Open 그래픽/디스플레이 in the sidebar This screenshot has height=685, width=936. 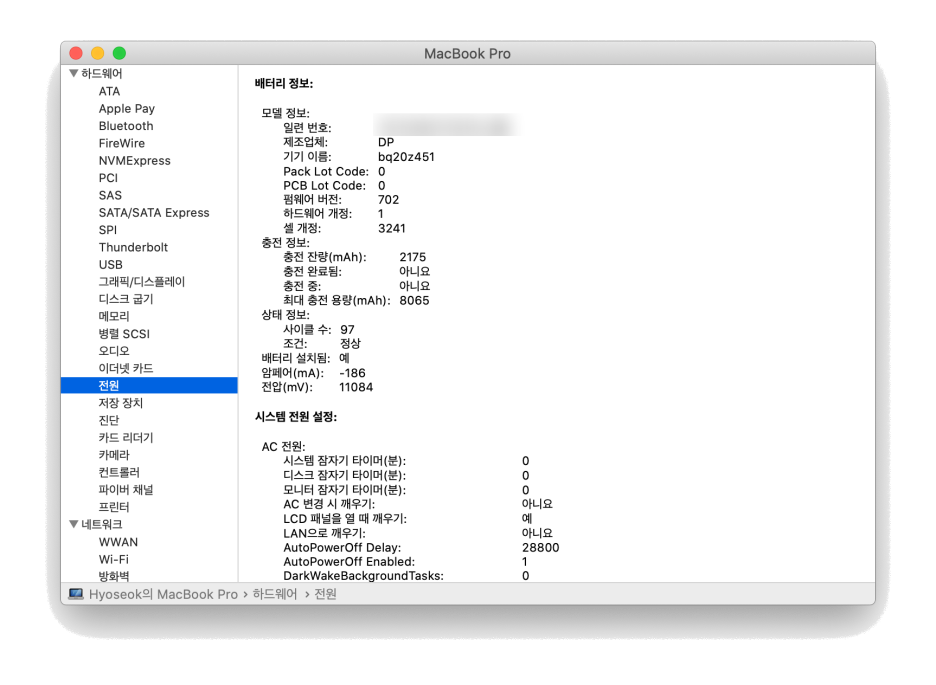[141, 282]
